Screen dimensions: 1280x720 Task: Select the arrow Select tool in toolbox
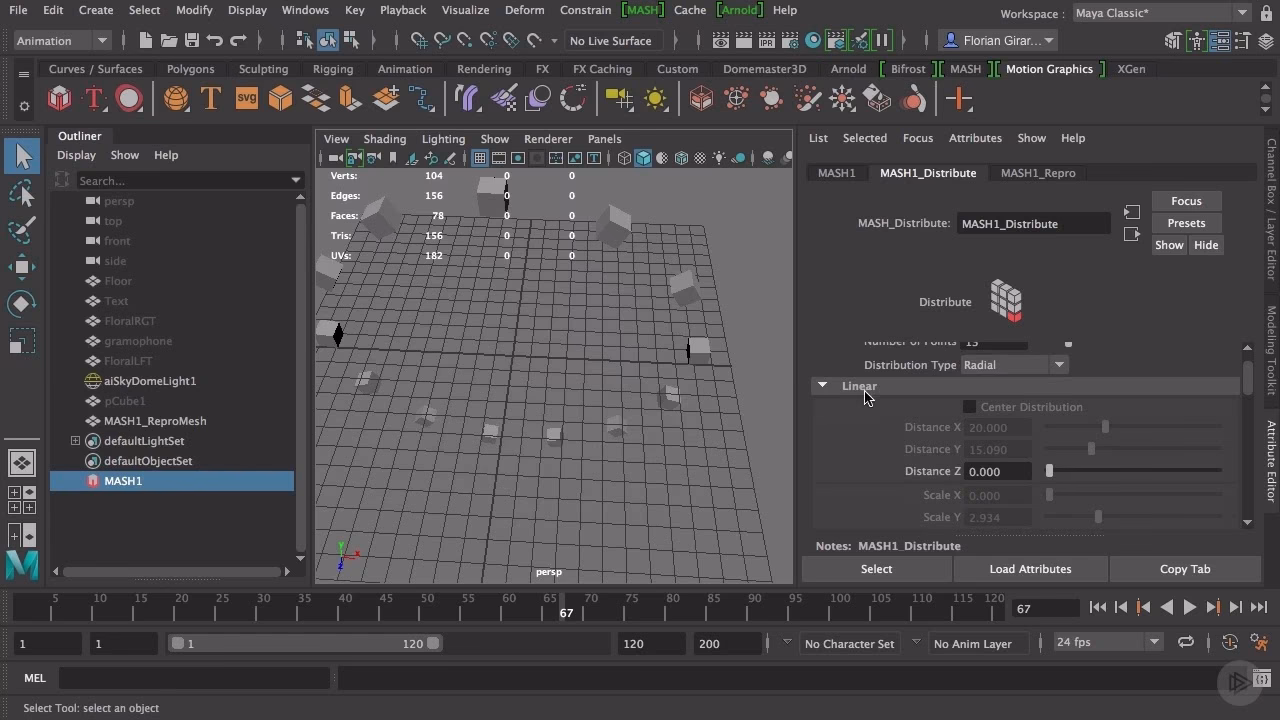23,156
